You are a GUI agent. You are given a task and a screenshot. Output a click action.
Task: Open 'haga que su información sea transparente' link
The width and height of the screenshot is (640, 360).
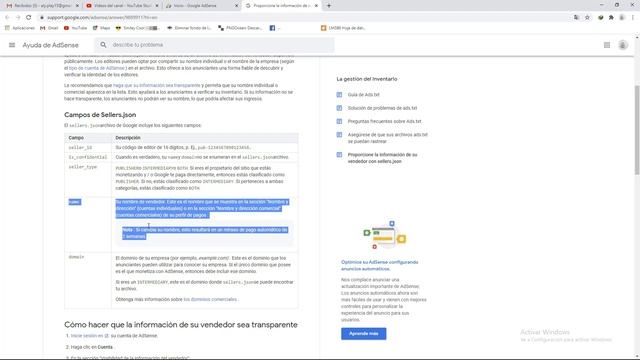[x=156, y=85]
